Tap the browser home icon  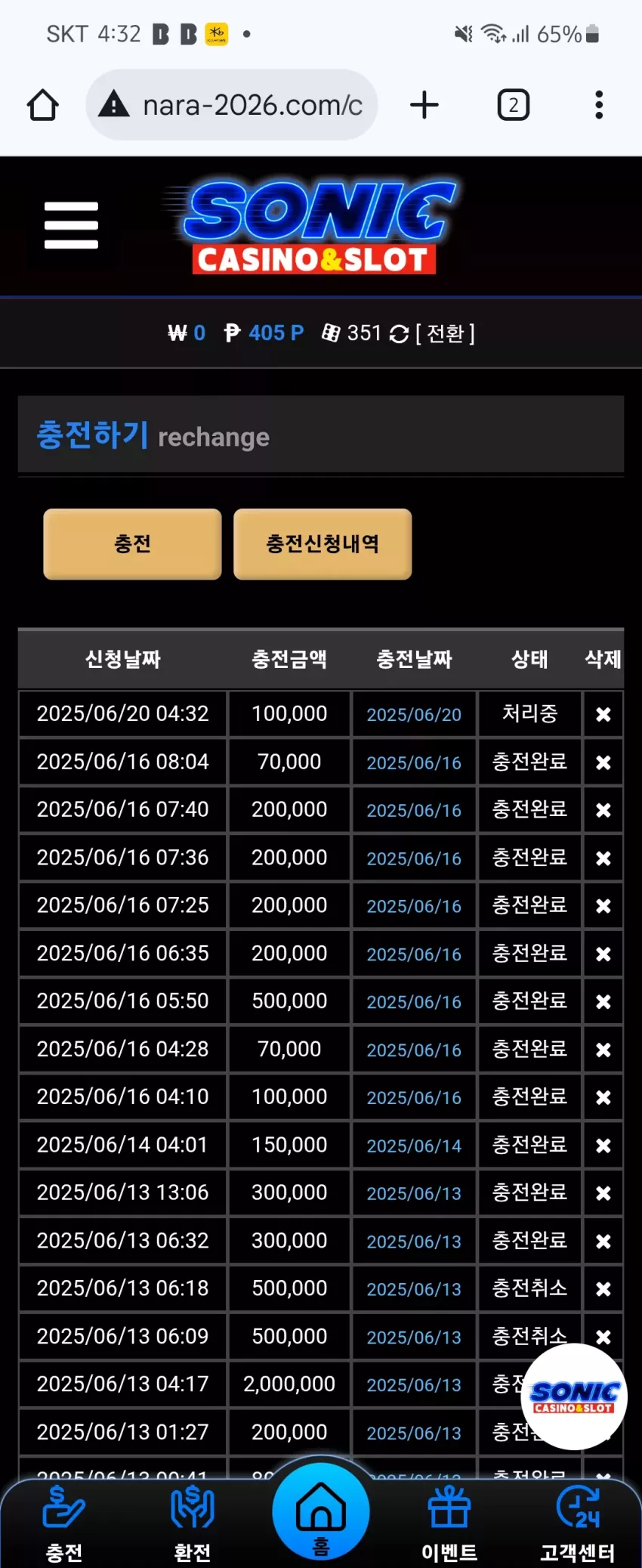(42, 105)
